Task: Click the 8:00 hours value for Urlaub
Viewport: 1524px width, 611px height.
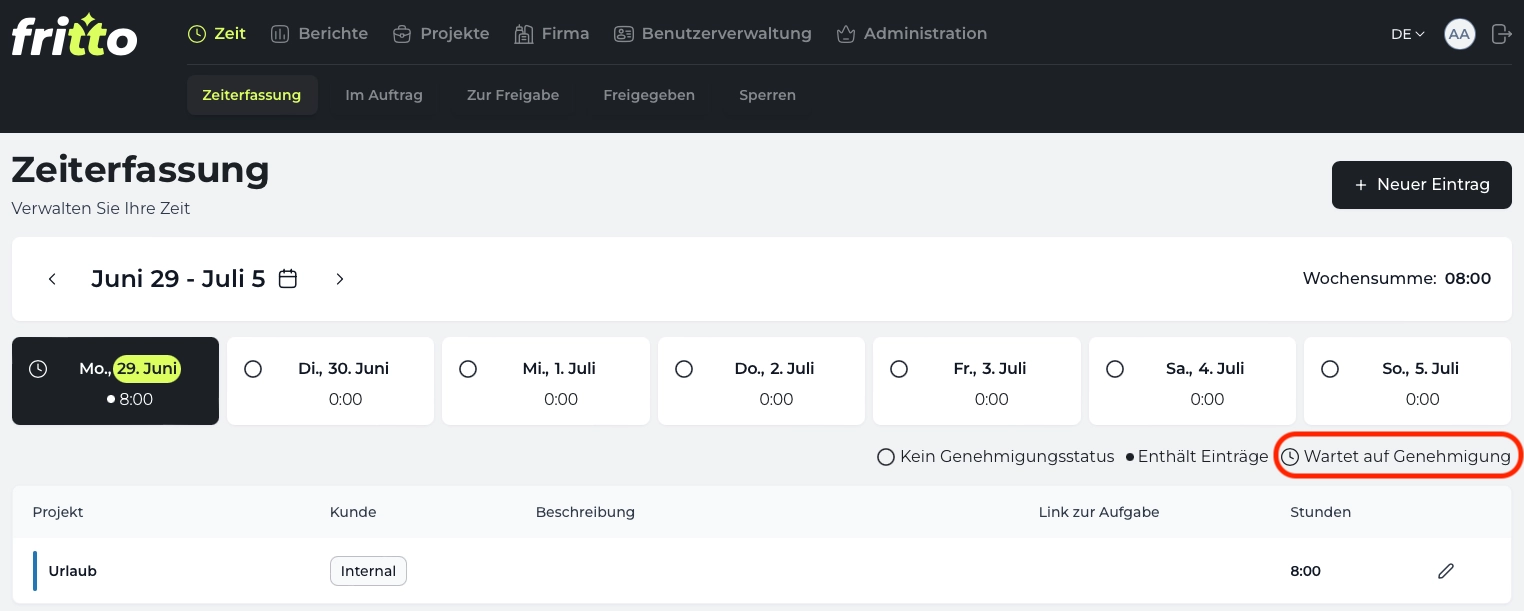Action: point(1306,571)
